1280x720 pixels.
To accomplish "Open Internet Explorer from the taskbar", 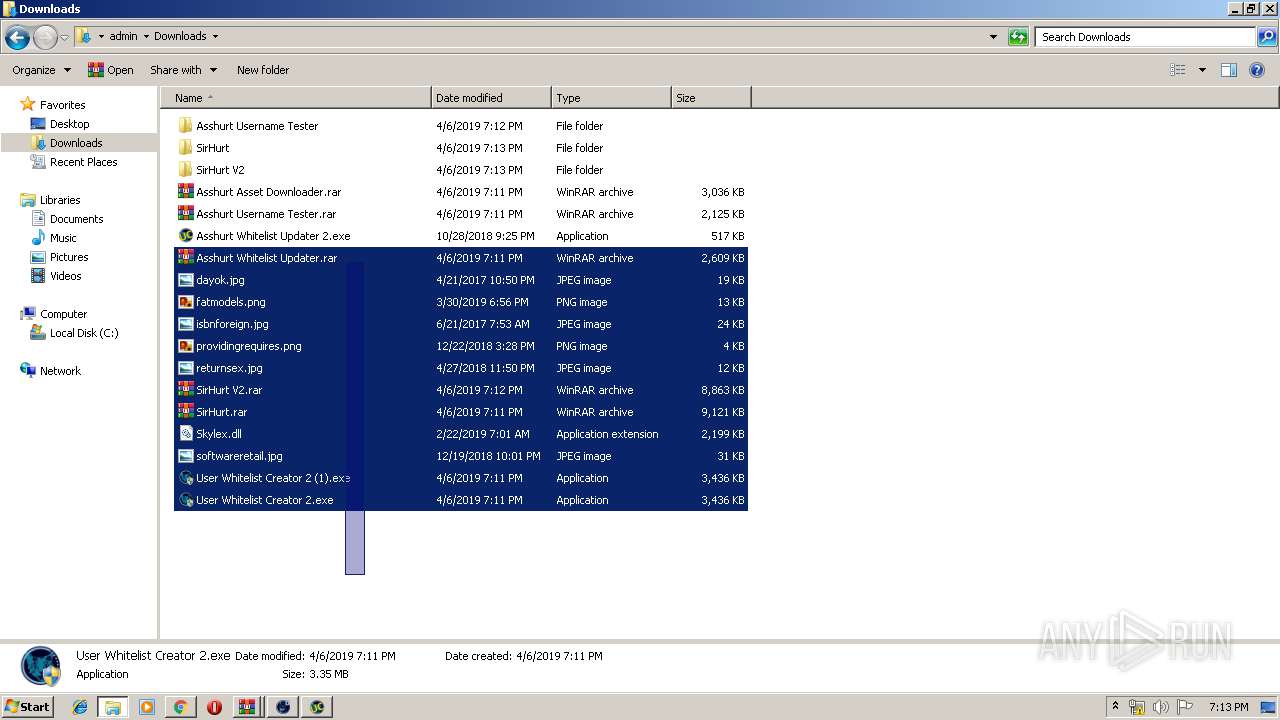I will tap(80, 707).
